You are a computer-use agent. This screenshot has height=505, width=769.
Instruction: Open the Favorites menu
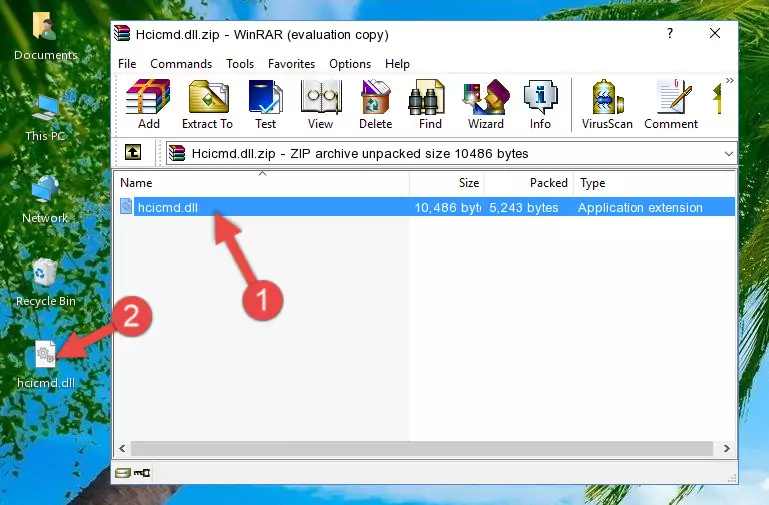tap(291, 64)
